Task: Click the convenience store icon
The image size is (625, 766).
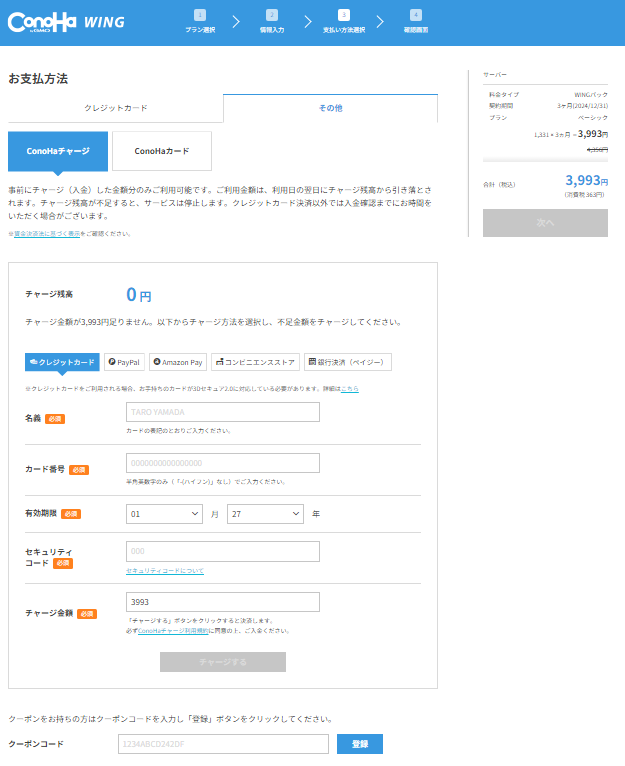Action: click(x=219, y=362)
